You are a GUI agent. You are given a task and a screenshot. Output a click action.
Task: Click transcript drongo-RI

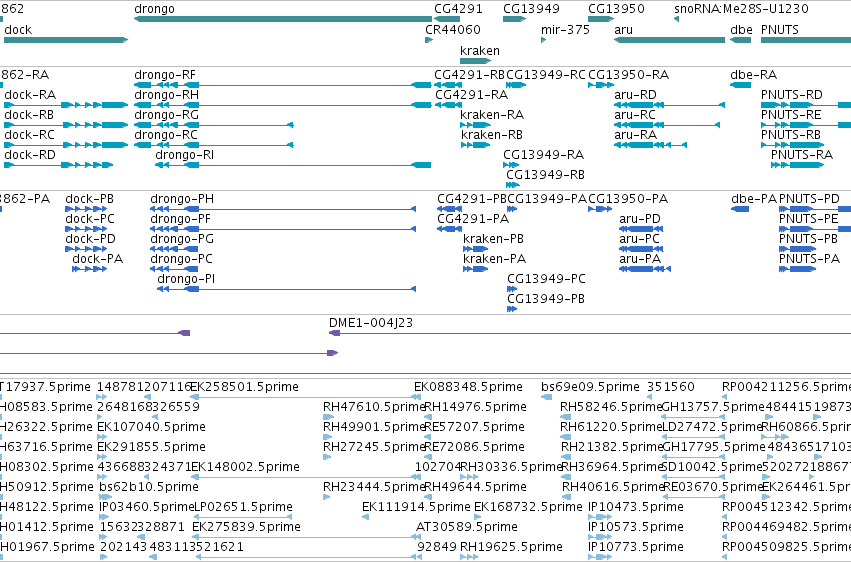coord(293,165)
